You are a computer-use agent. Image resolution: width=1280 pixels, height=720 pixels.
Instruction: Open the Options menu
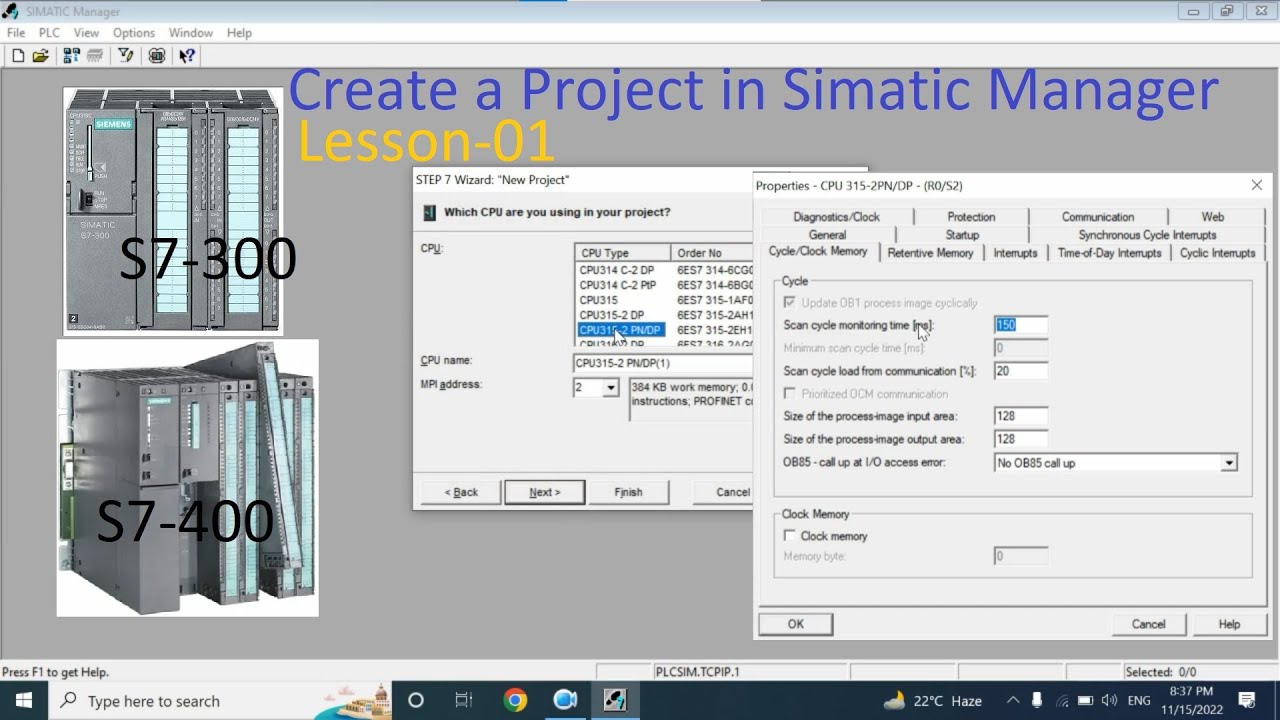(133, 32)
